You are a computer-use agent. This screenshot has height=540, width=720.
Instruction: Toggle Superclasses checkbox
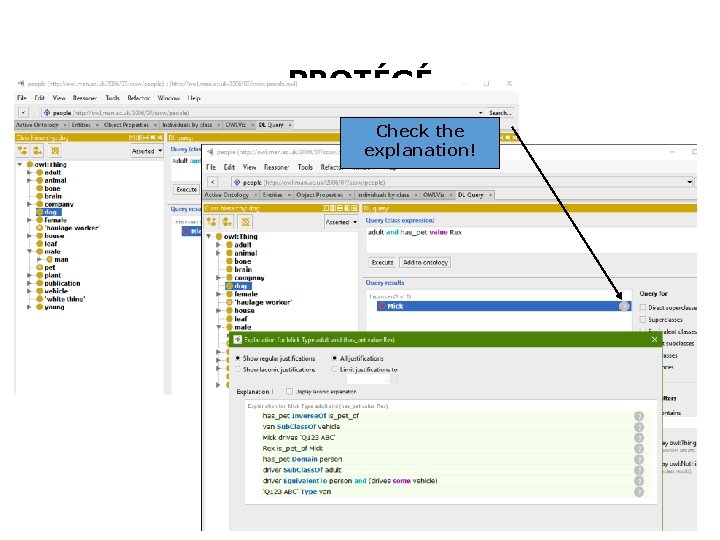tap(643, 320)
